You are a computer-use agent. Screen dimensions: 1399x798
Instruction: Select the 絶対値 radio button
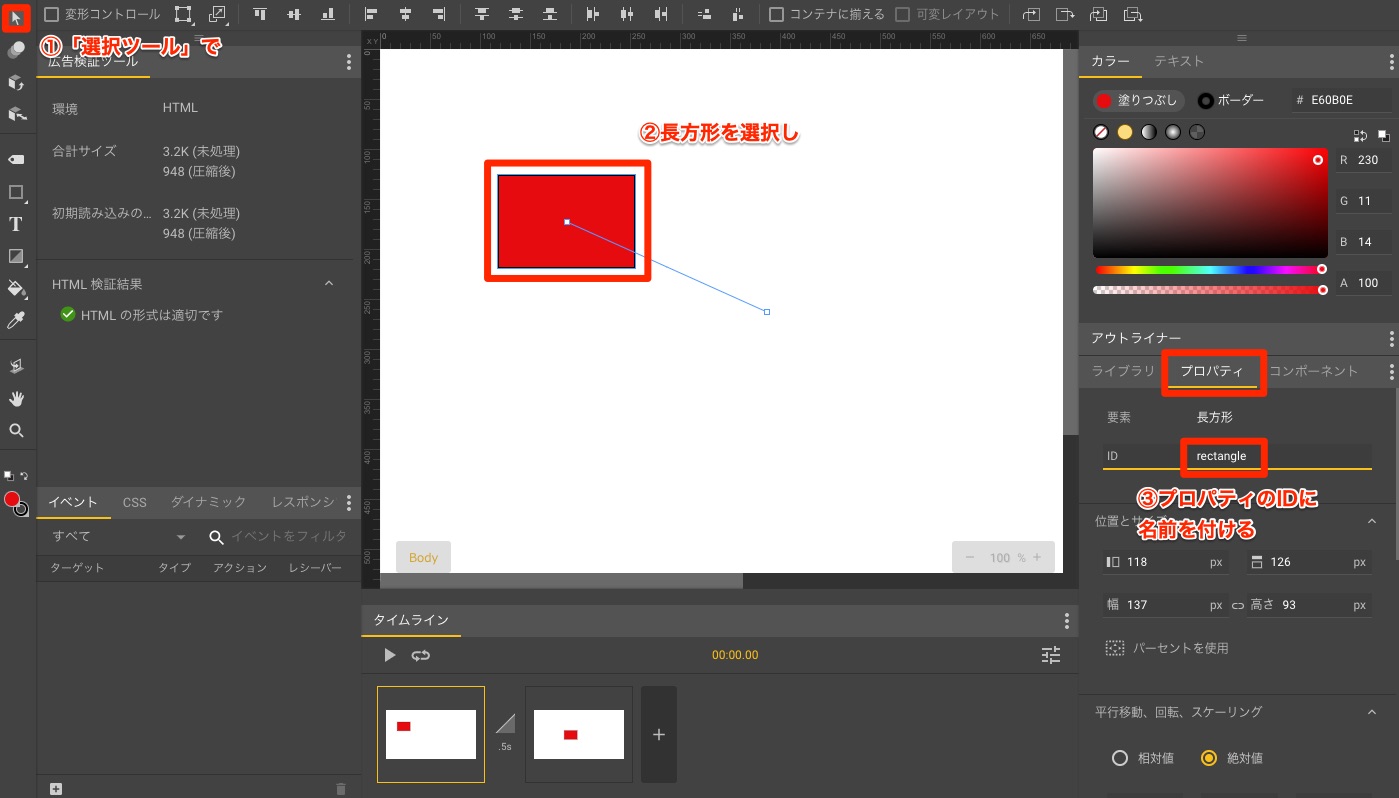(1209, 758)
